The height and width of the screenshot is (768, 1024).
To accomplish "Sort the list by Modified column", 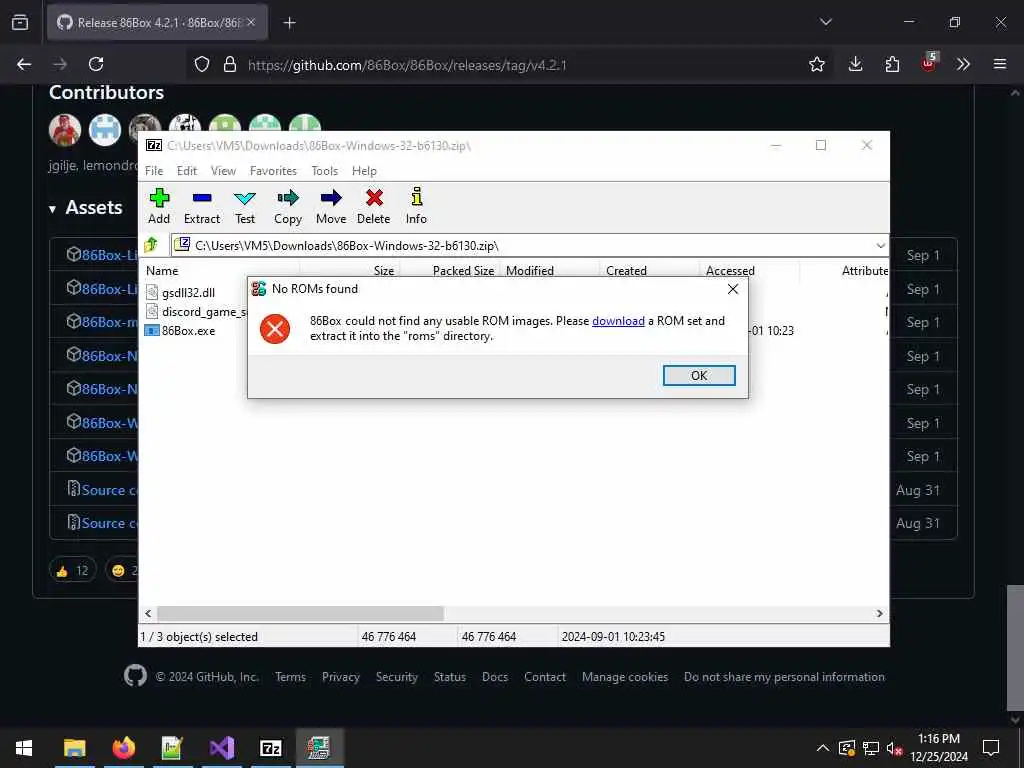I will coord(530,270).
